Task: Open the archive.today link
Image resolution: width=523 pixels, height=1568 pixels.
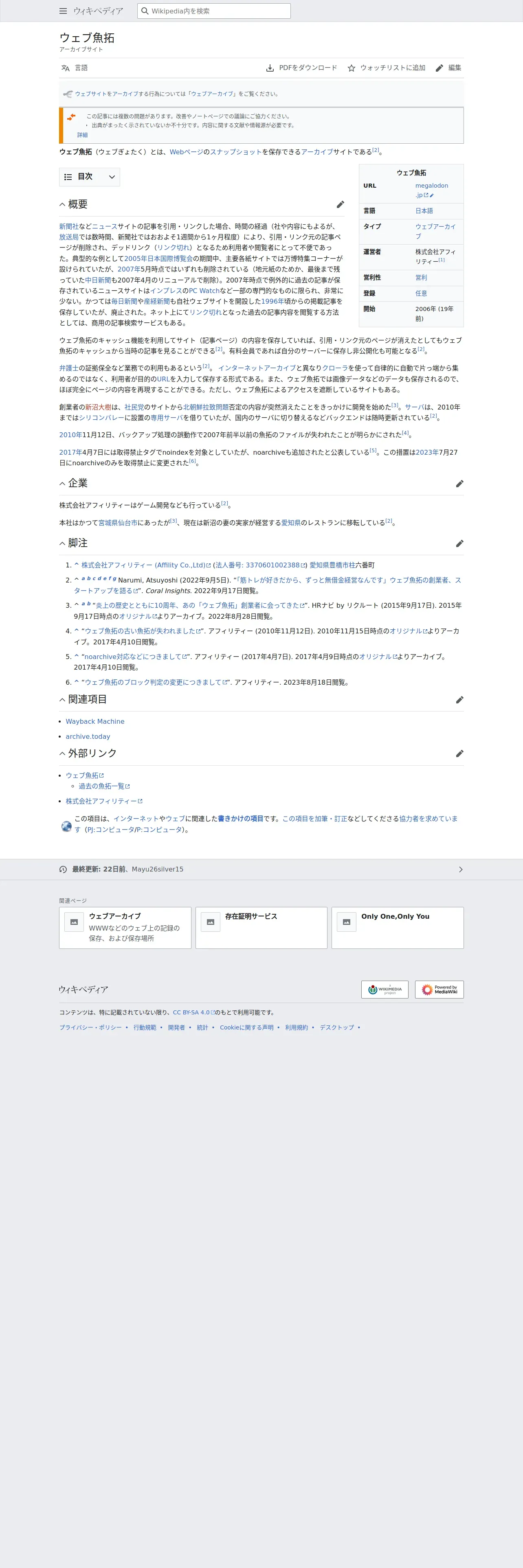Action: tap(88, 736)
